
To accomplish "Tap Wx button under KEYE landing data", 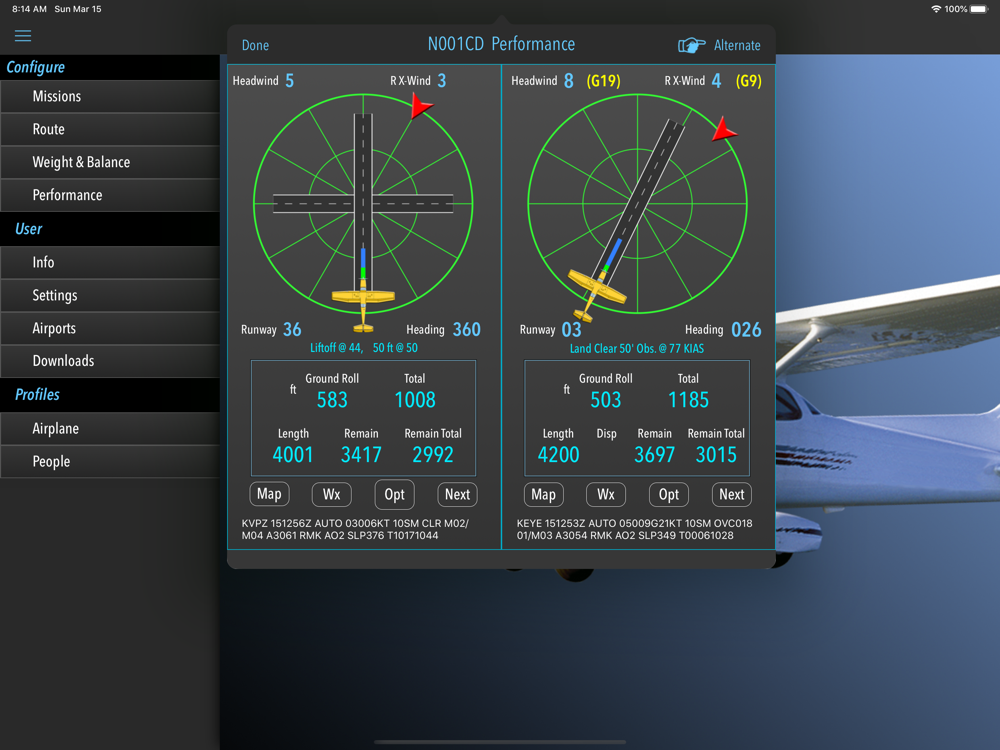I will coord(606,494).
